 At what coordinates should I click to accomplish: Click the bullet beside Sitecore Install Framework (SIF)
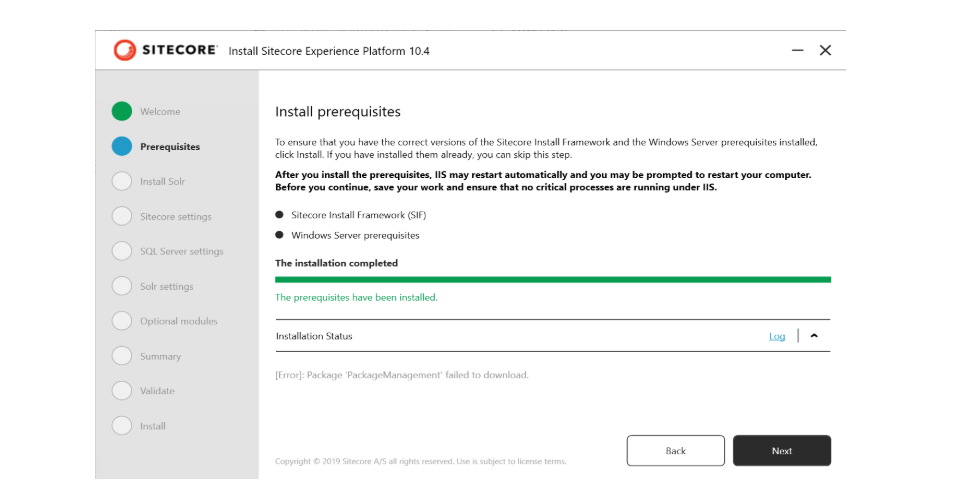pyautogui.click(x=280, y=215)
